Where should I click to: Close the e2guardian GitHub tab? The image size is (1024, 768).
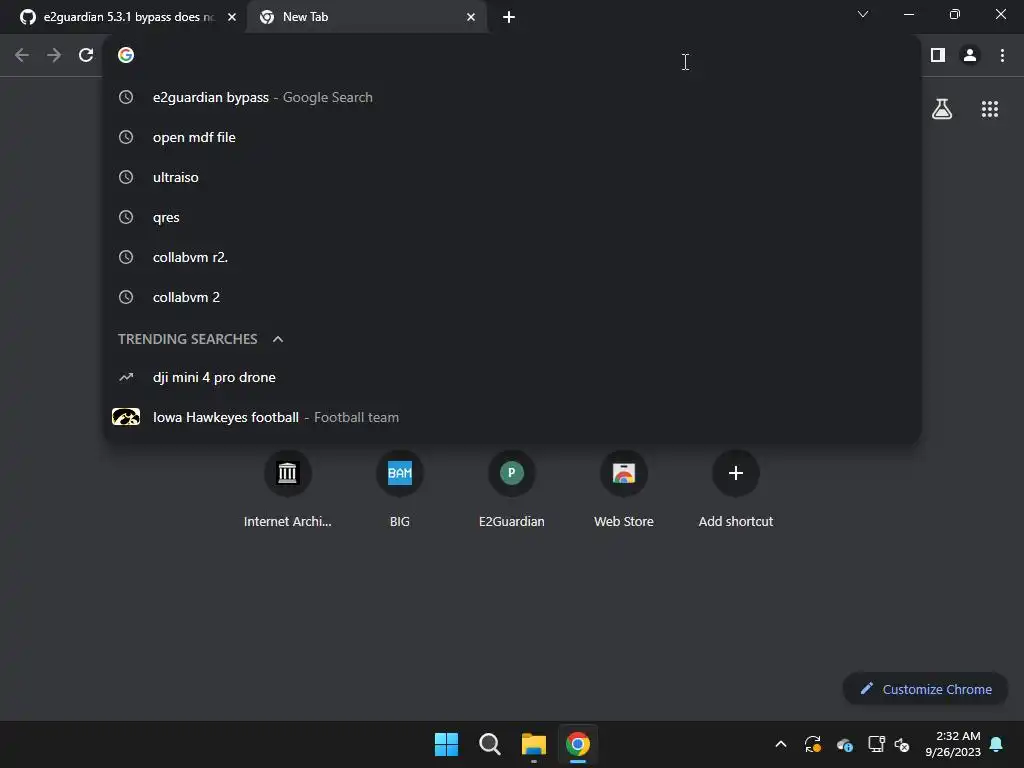point(232,17)
